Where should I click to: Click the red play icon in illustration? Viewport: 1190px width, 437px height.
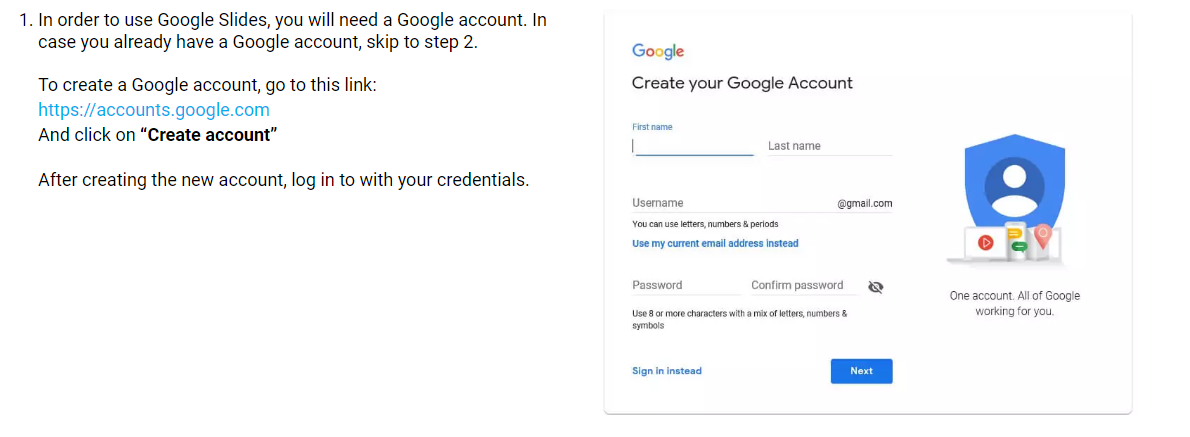click(985, 242)
